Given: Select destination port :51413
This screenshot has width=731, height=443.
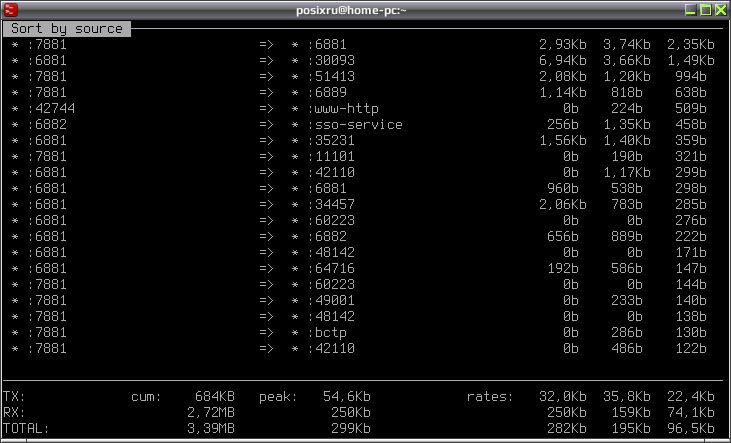Looking at the screenshot, I should tap(331, 76).
